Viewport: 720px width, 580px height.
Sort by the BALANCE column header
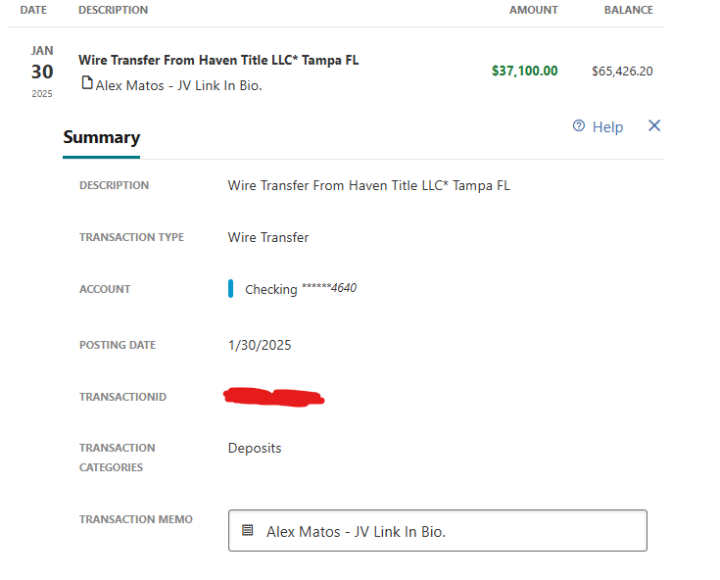tap(628, 10)
